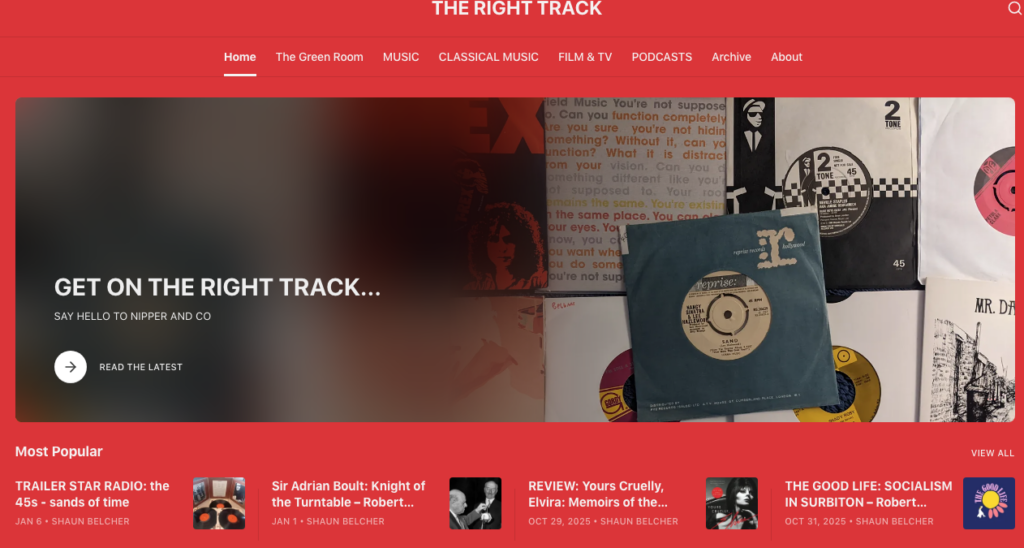Go to The Green Room section

pyautogui.click(x=319, y=57)
